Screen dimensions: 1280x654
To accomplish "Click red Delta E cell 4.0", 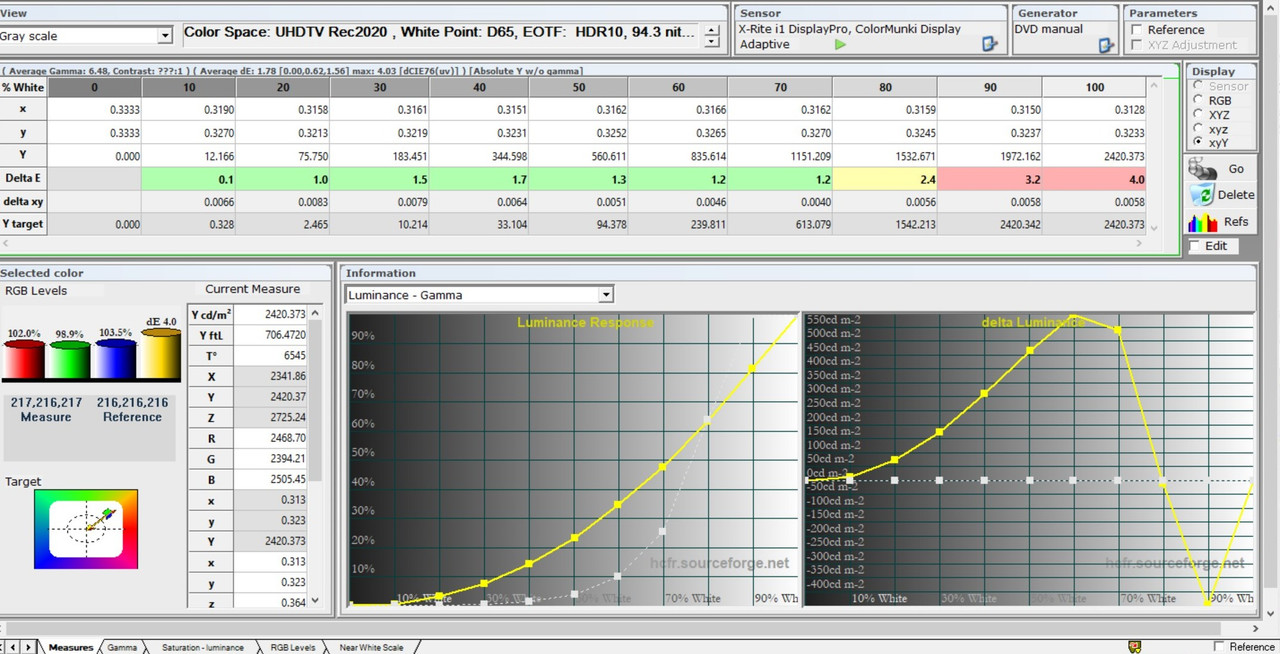I will (x=1095, y=179).
